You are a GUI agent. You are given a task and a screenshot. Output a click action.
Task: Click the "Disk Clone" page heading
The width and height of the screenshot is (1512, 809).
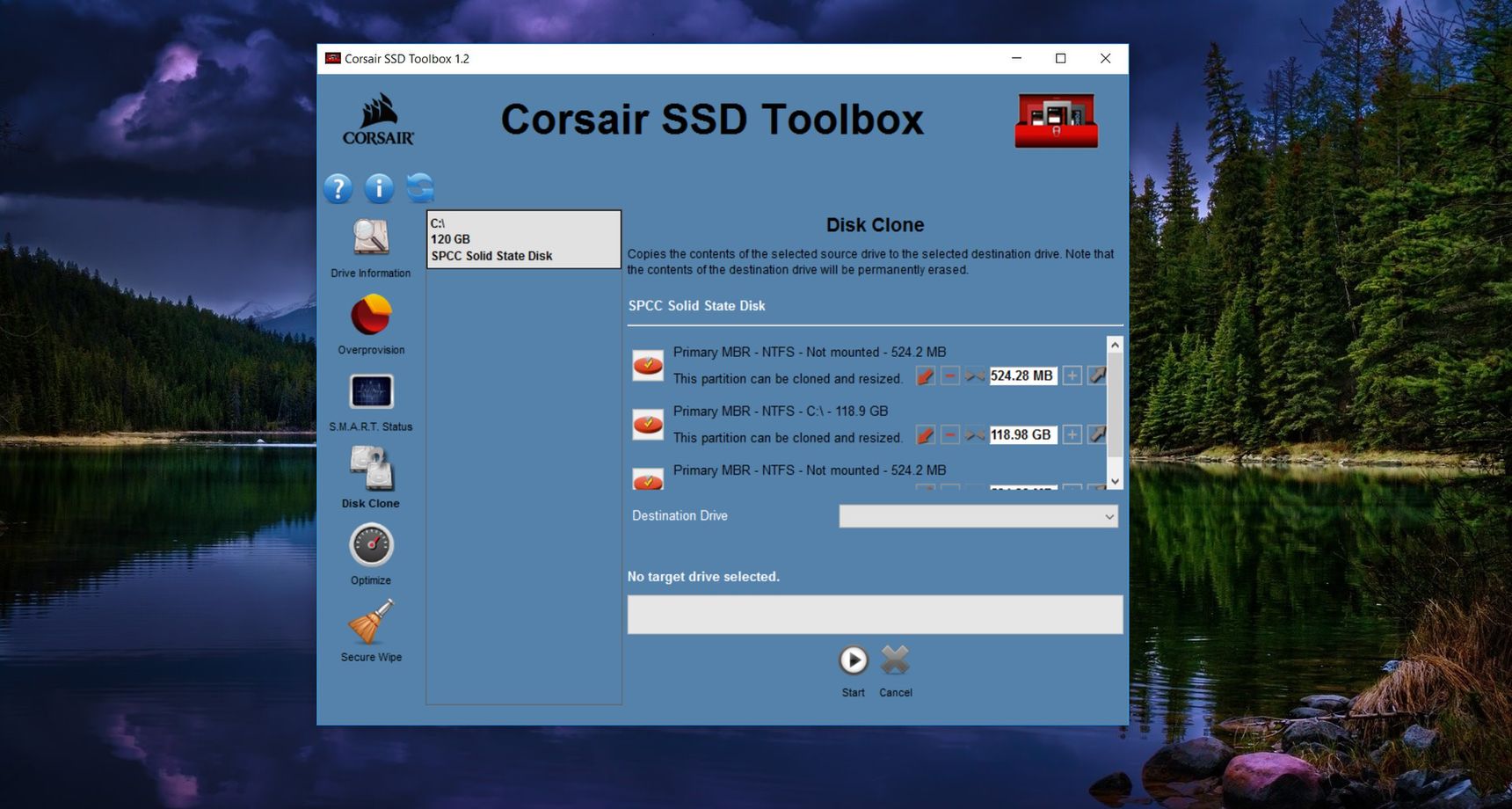[x=875, y=225]
